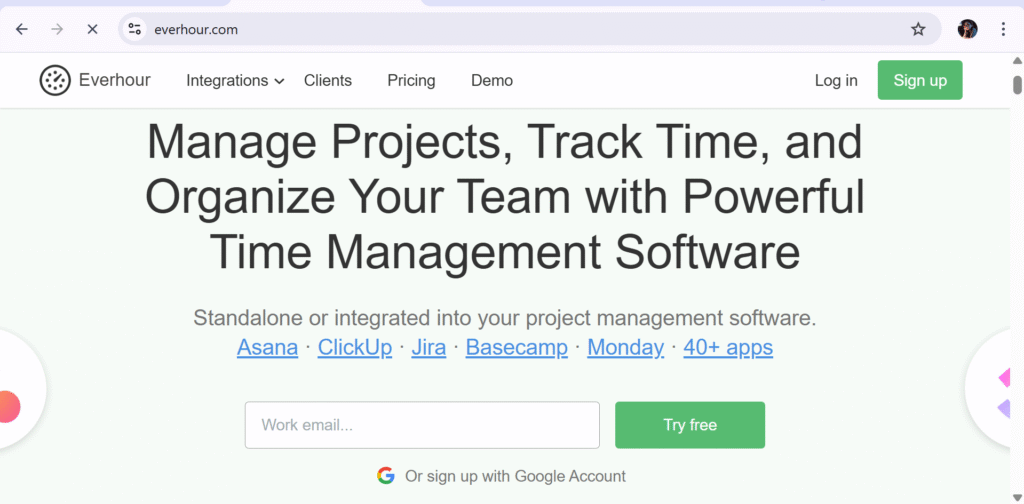Click the Try free button
This screenshot has height=504, width=1024.
coord(690,425)
